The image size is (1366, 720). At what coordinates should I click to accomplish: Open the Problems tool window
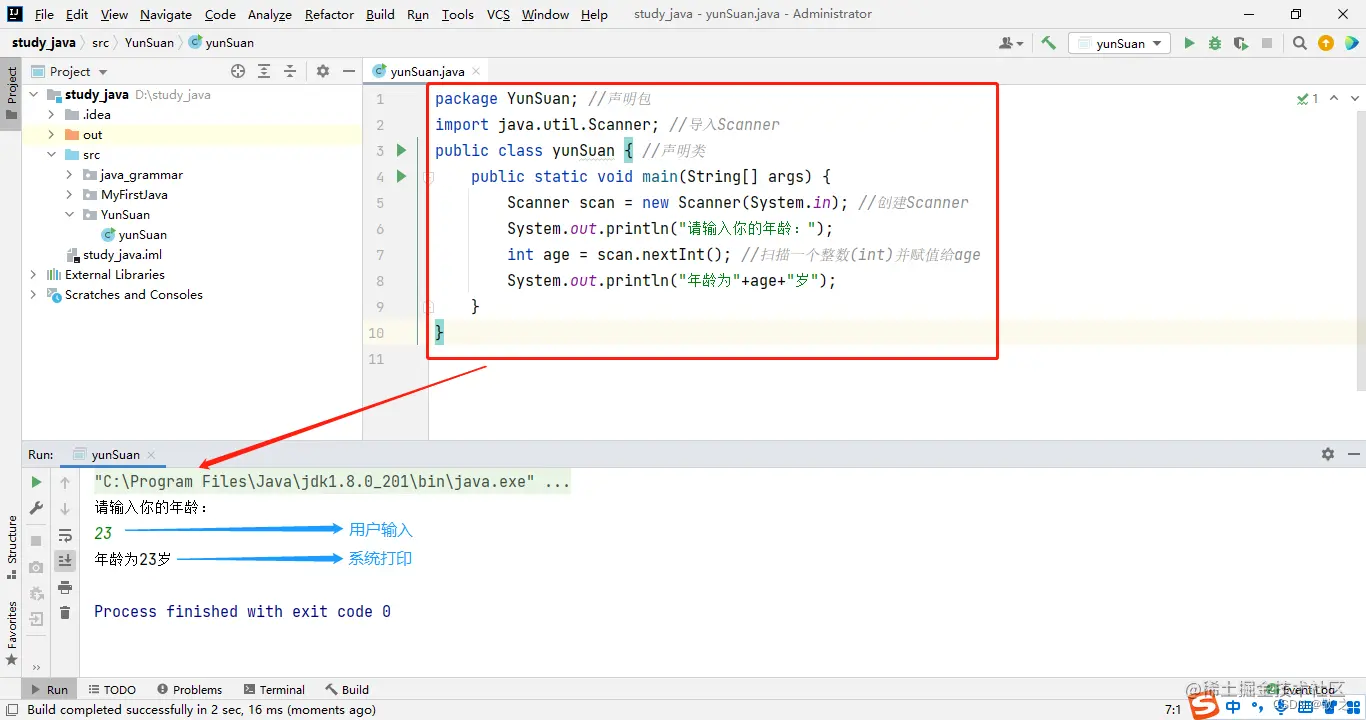189,689
